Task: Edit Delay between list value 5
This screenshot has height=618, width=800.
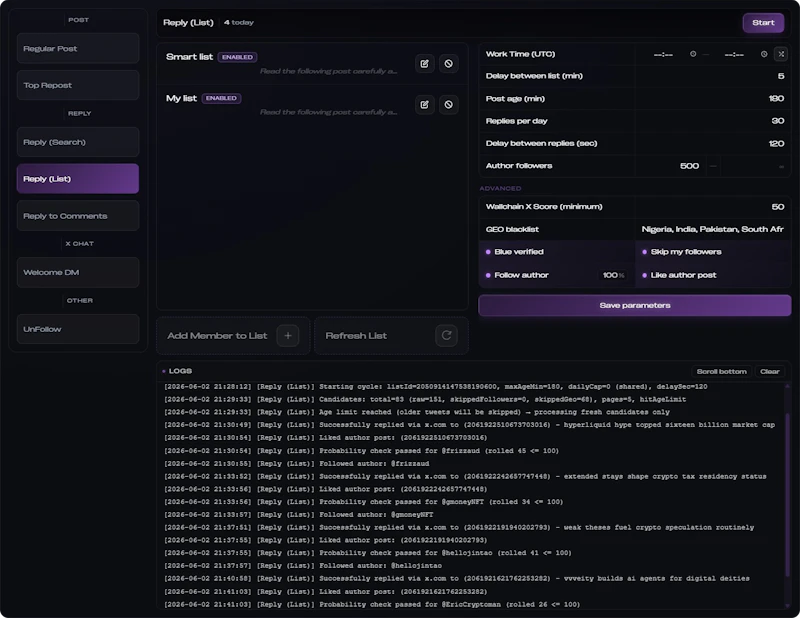Action: coord(712,76)
